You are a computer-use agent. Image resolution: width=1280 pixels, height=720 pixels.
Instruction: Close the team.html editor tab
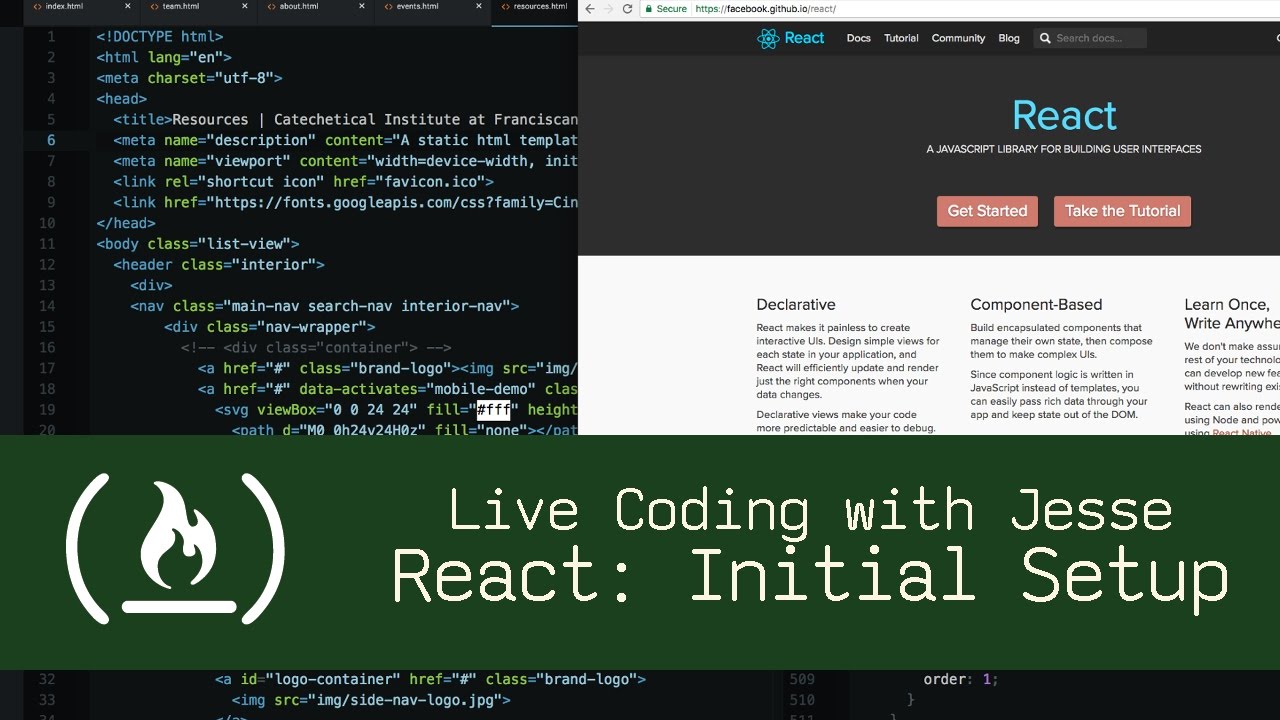(x=245, y=7)
